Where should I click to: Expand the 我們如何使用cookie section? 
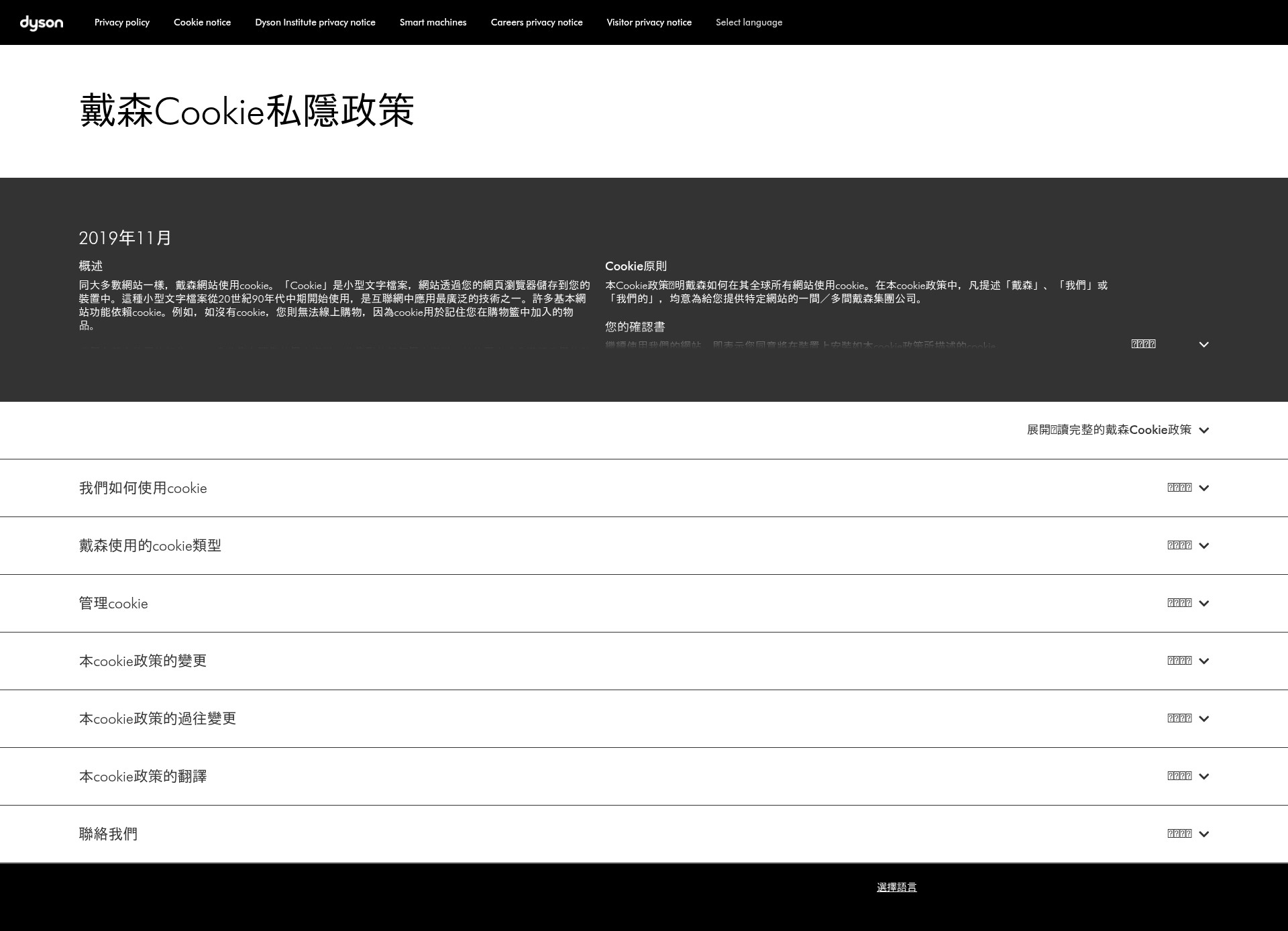click(x=644, y=488)
